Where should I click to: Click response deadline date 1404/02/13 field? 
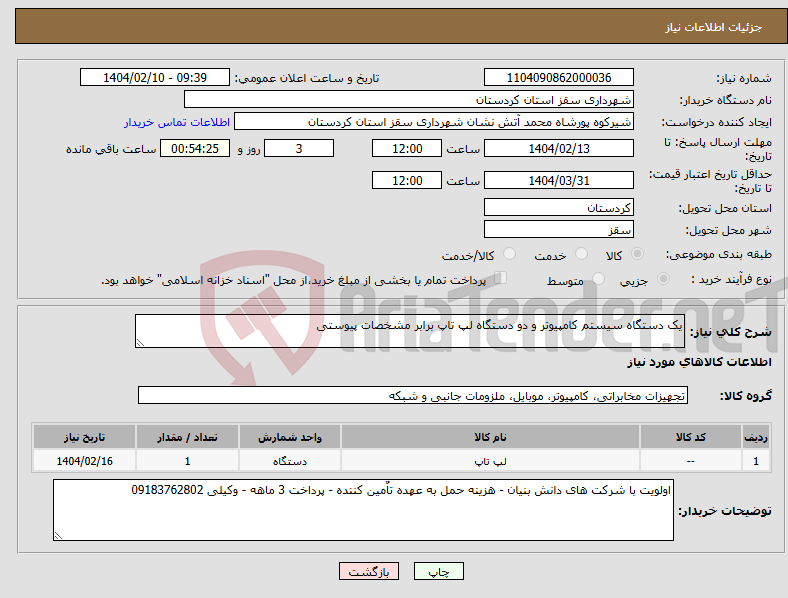tap(559, 148)
